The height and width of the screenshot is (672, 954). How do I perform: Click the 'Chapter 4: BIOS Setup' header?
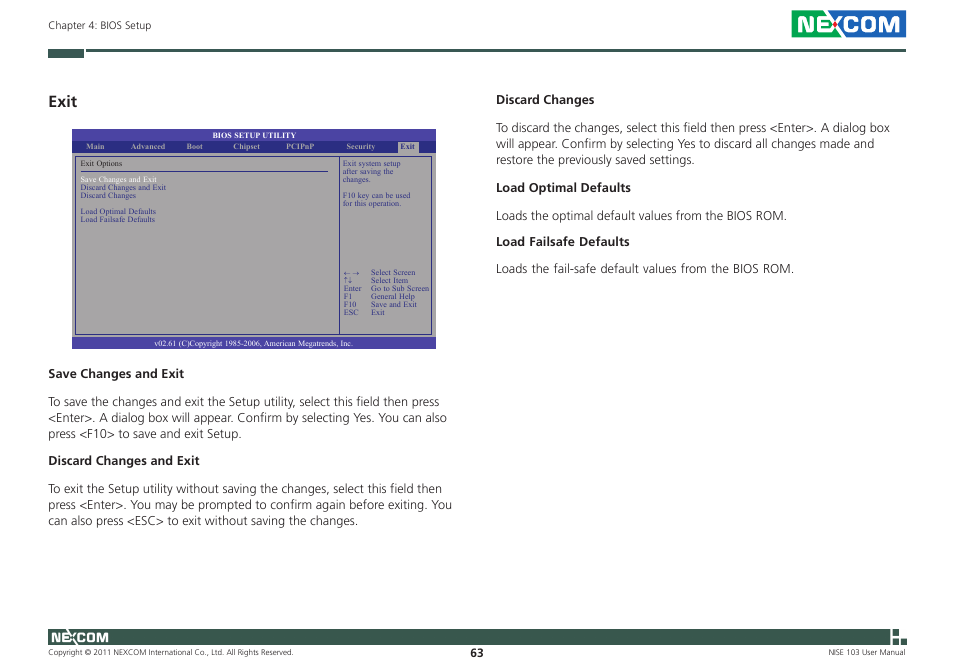point(100,26)
